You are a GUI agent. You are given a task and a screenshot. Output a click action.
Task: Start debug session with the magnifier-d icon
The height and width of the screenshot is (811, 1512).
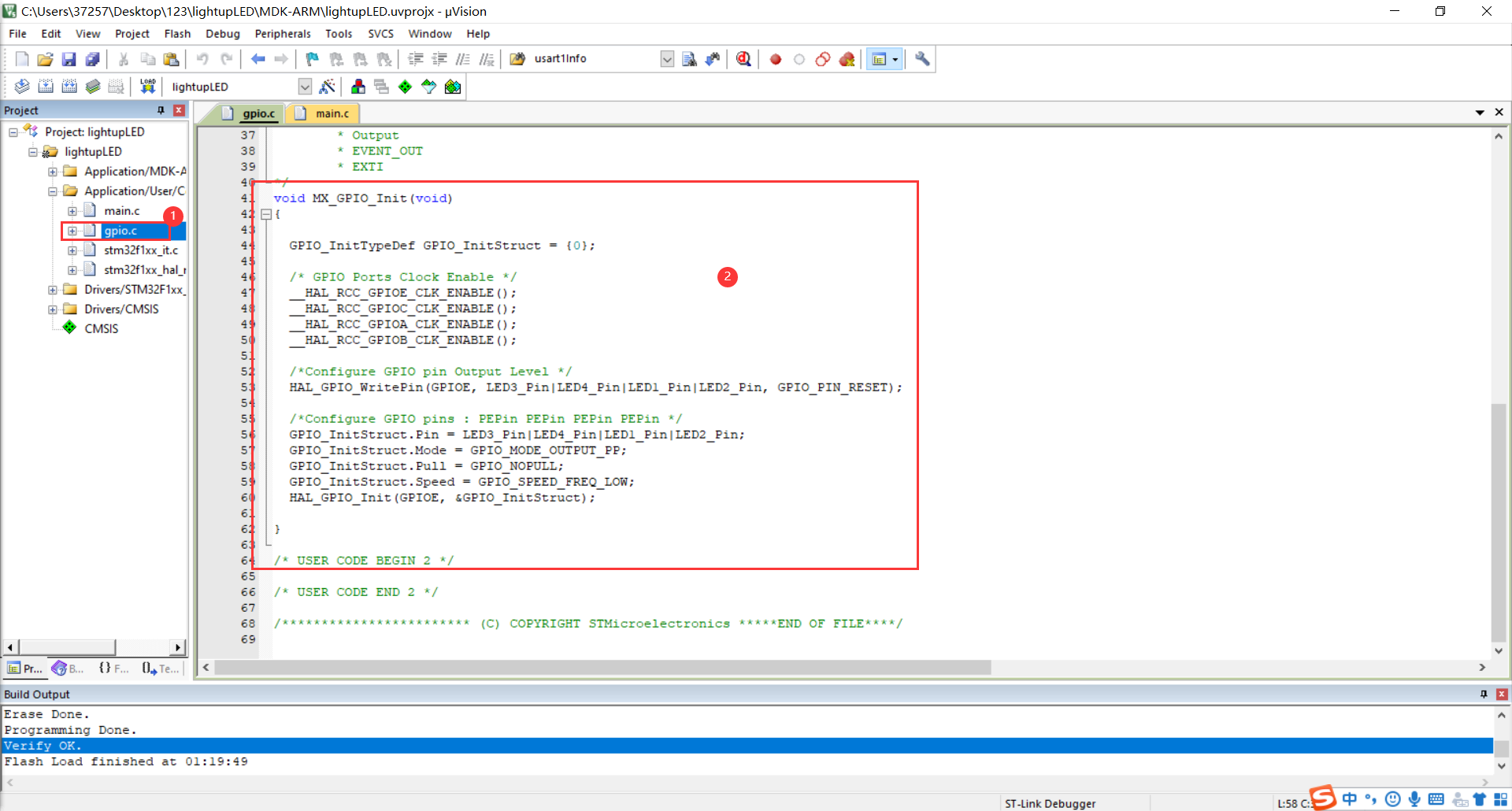(x=743, y=59)
